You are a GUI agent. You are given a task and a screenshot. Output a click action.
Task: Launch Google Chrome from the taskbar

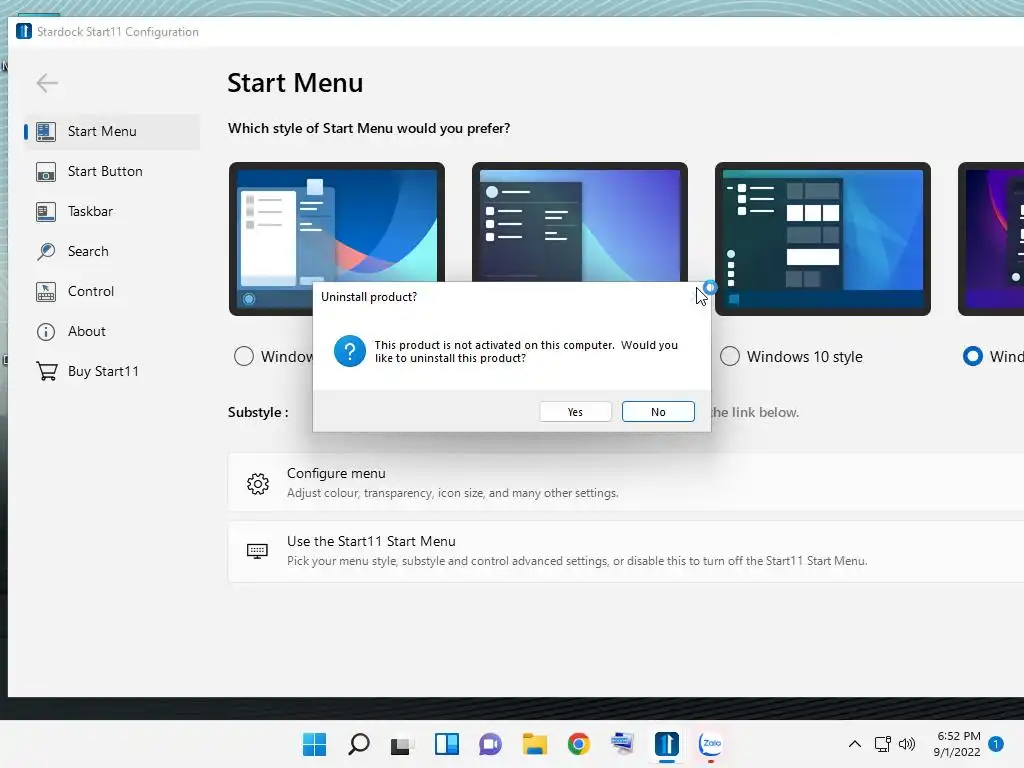579,744
